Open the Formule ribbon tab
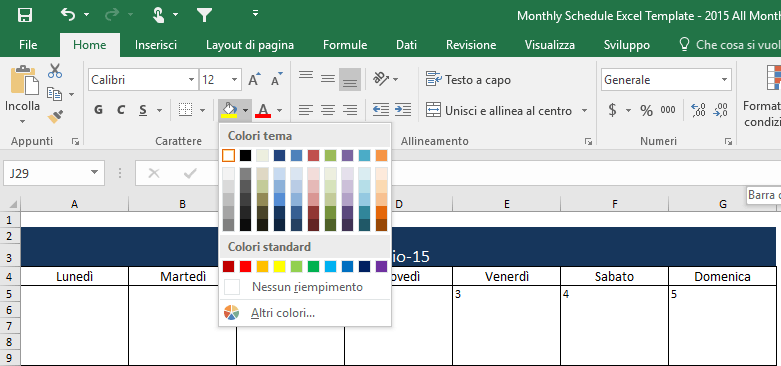 pos(345,45)
